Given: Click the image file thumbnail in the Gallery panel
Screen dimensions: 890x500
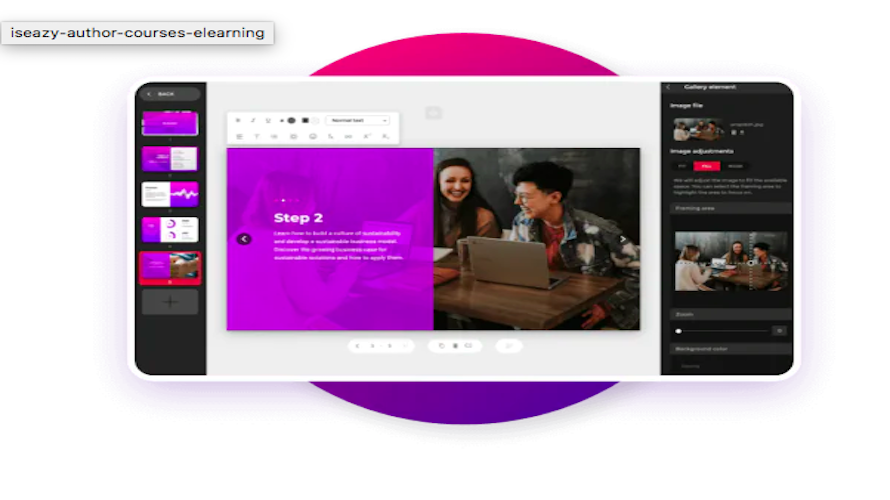Looking at the screenshot, I should click(x=698, y=129).
